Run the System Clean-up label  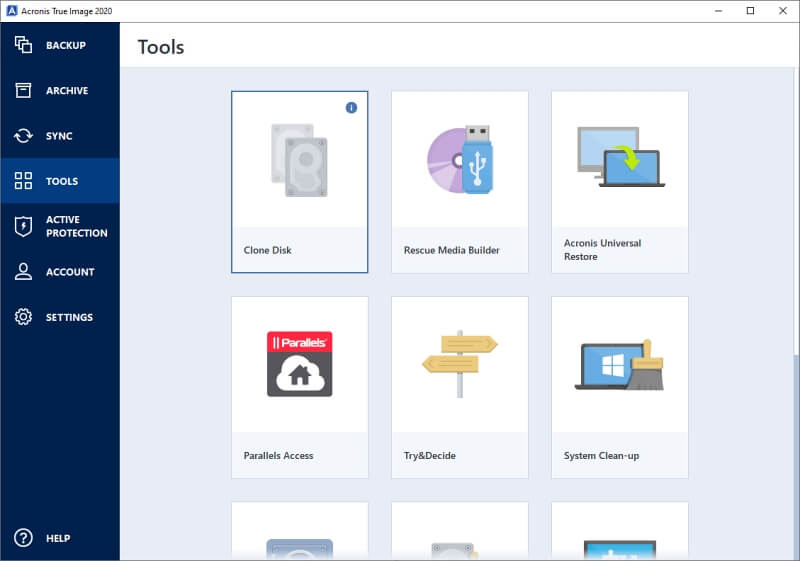click(x=602, y=455)
